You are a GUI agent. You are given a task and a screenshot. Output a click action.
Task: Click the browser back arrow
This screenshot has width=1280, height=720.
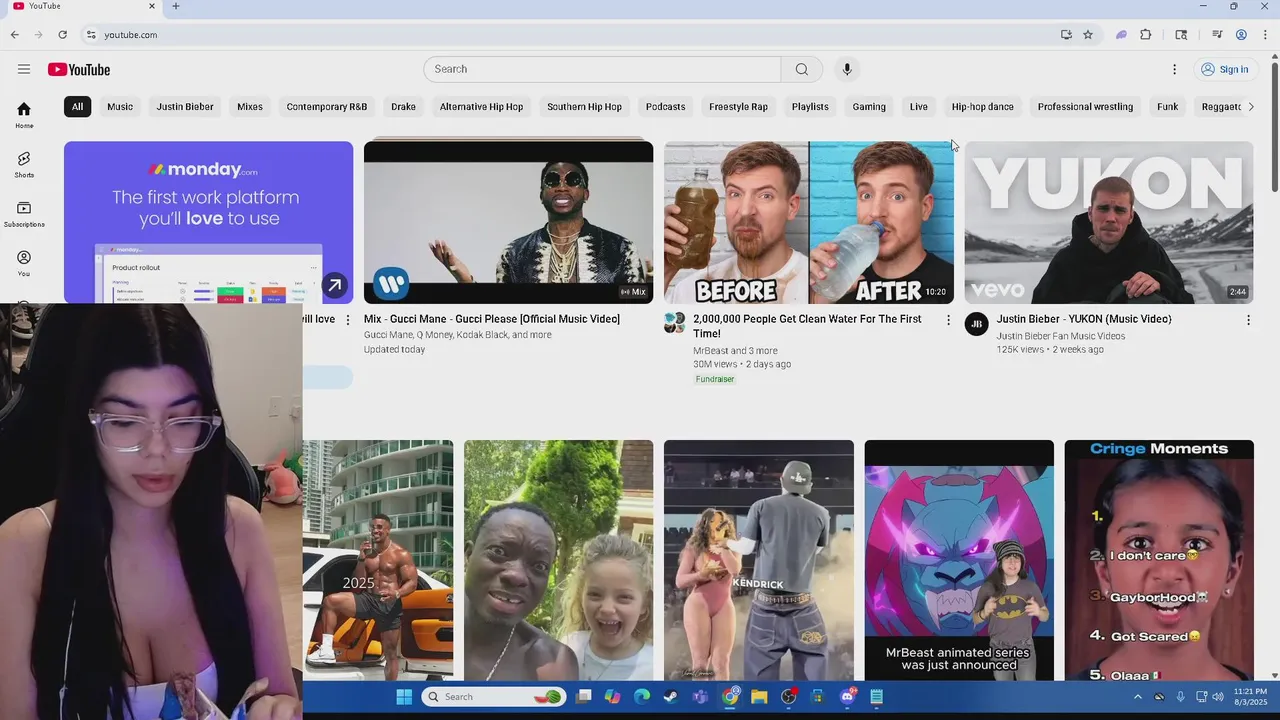pos(15,34)
